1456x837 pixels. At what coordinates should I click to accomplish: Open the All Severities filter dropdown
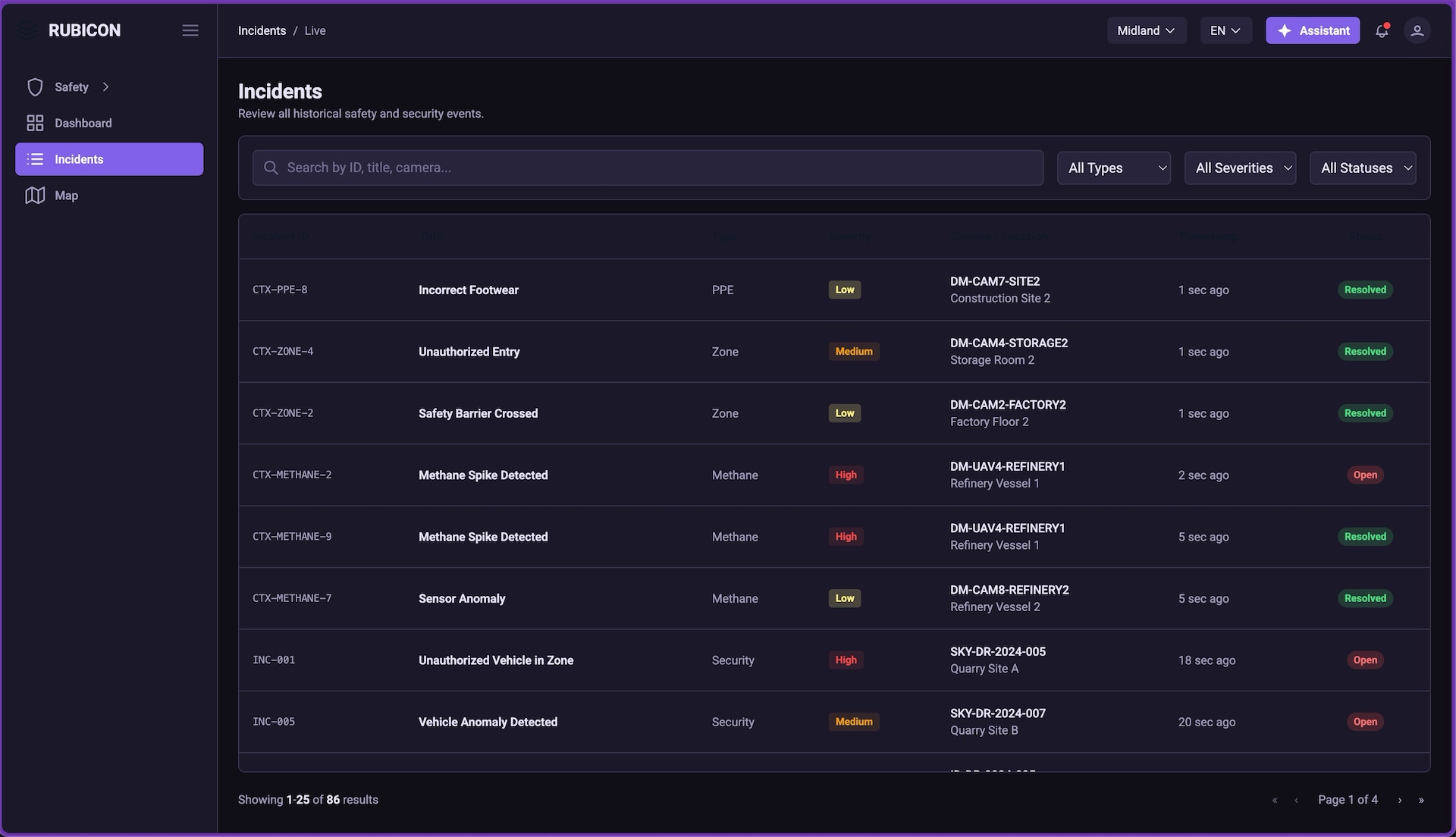(x=1241, y=168)
